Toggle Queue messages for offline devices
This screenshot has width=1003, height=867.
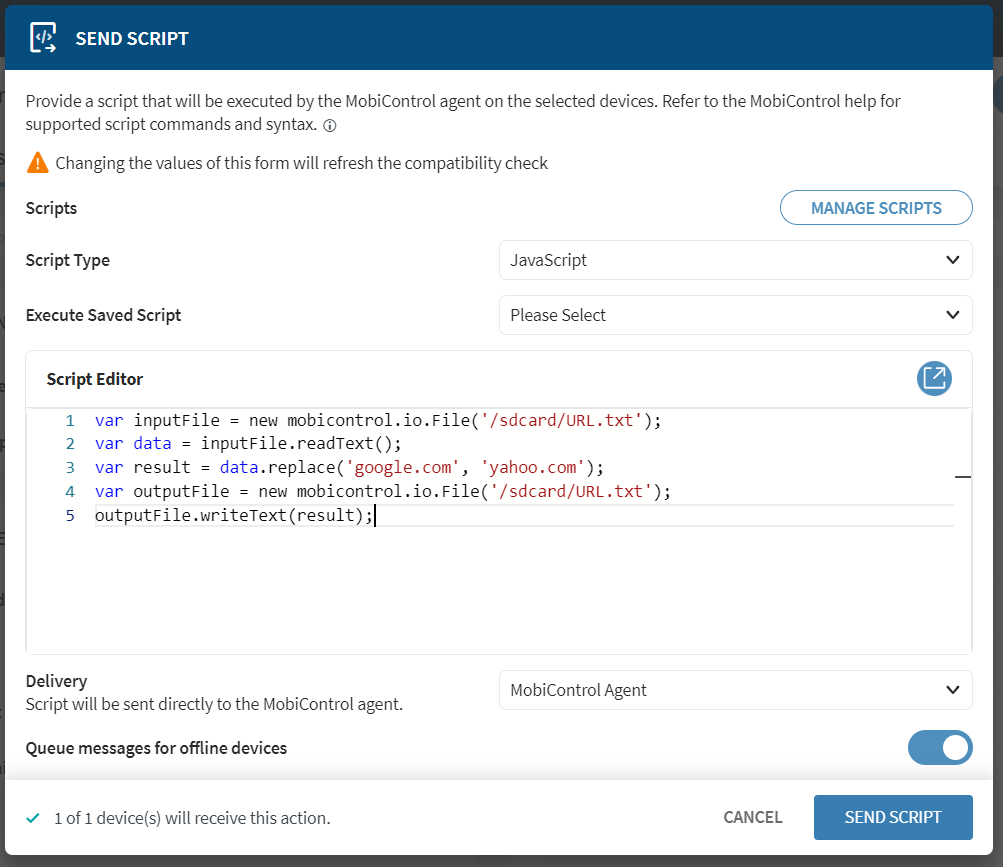click(939, 748)
